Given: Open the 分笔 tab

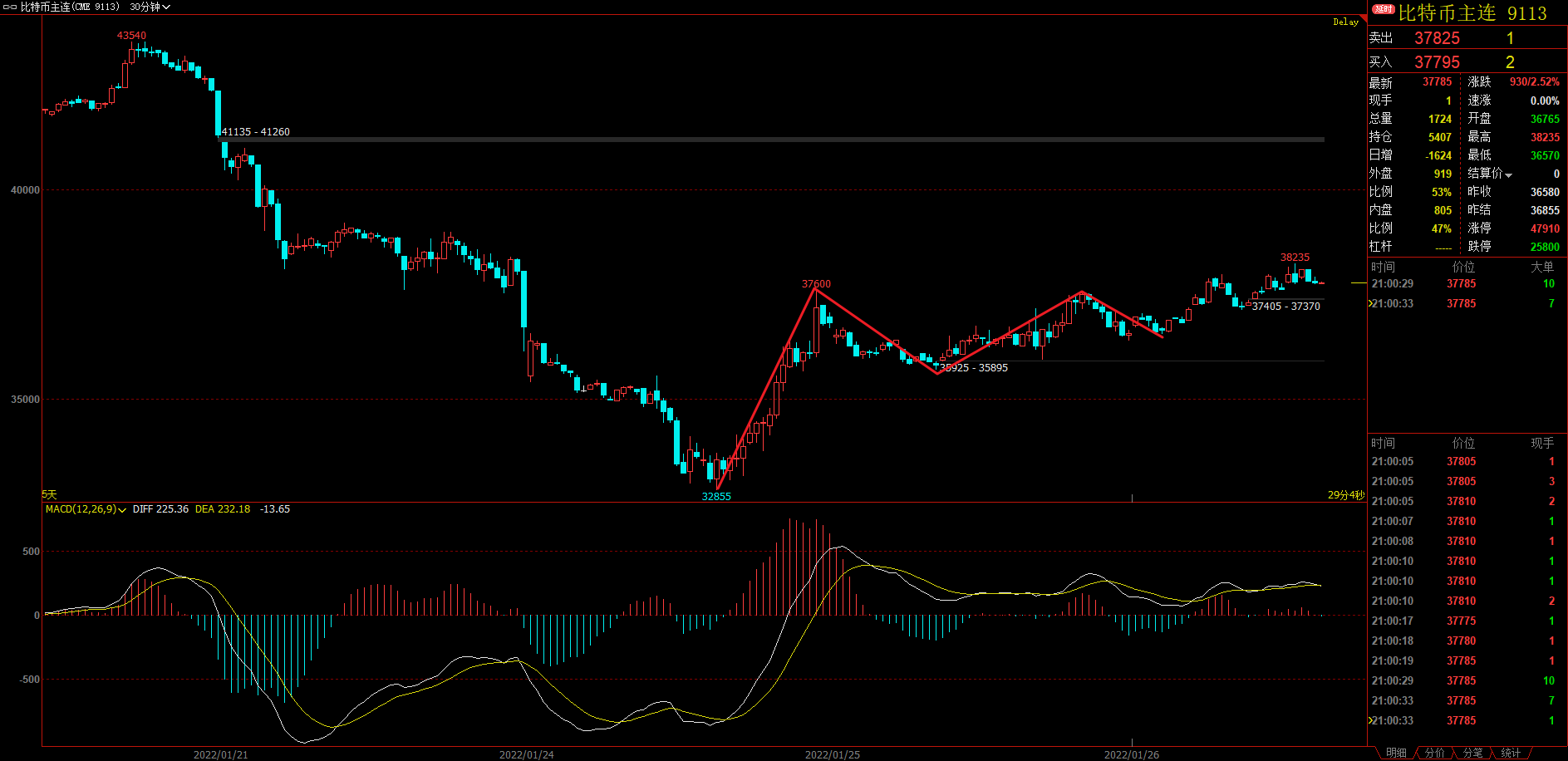Looking at the screenshot, I should pyautogui.click(x=1472, y=753).
